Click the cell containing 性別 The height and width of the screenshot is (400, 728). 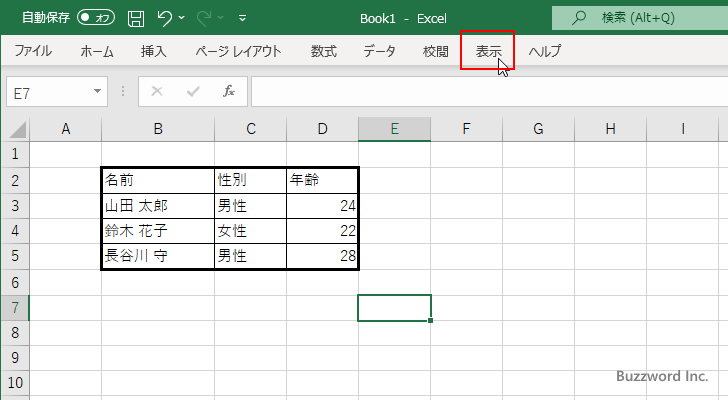(251, 180)
